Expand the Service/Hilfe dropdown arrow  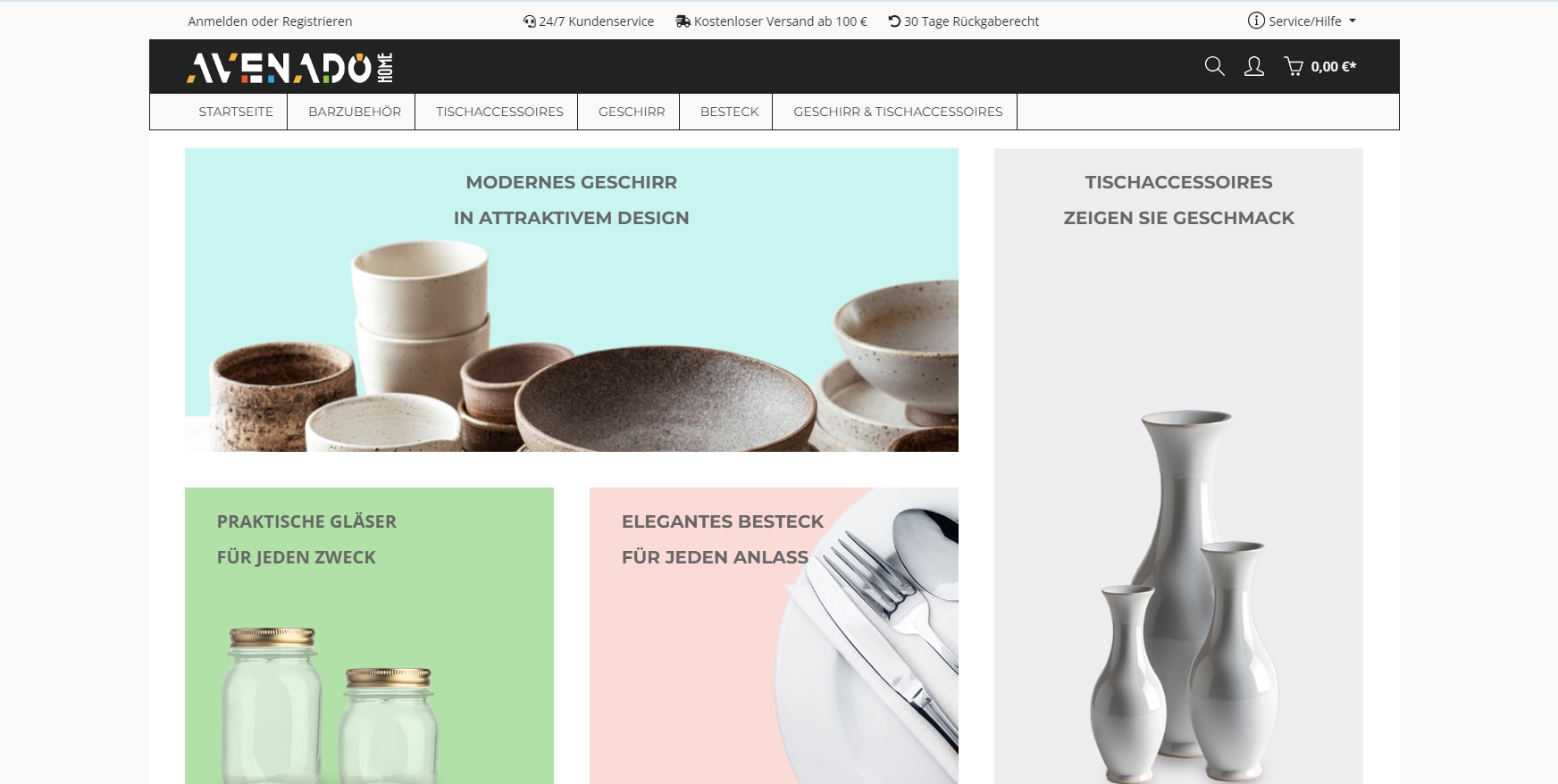coord(1353,21)
